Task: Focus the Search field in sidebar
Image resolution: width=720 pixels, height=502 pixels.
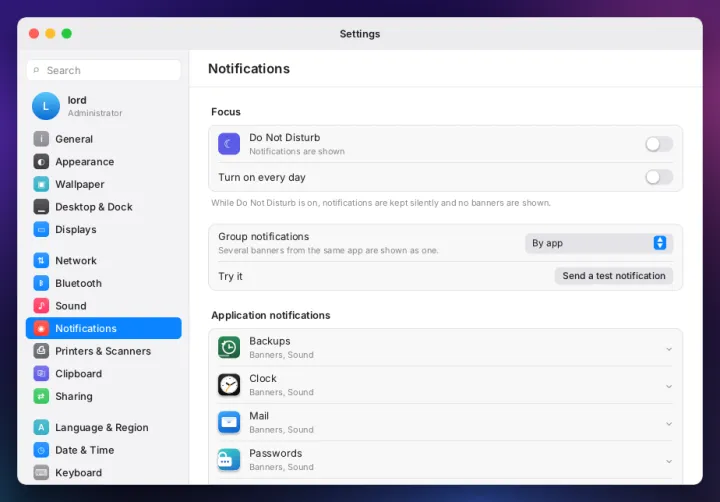Action: point(104,70)
